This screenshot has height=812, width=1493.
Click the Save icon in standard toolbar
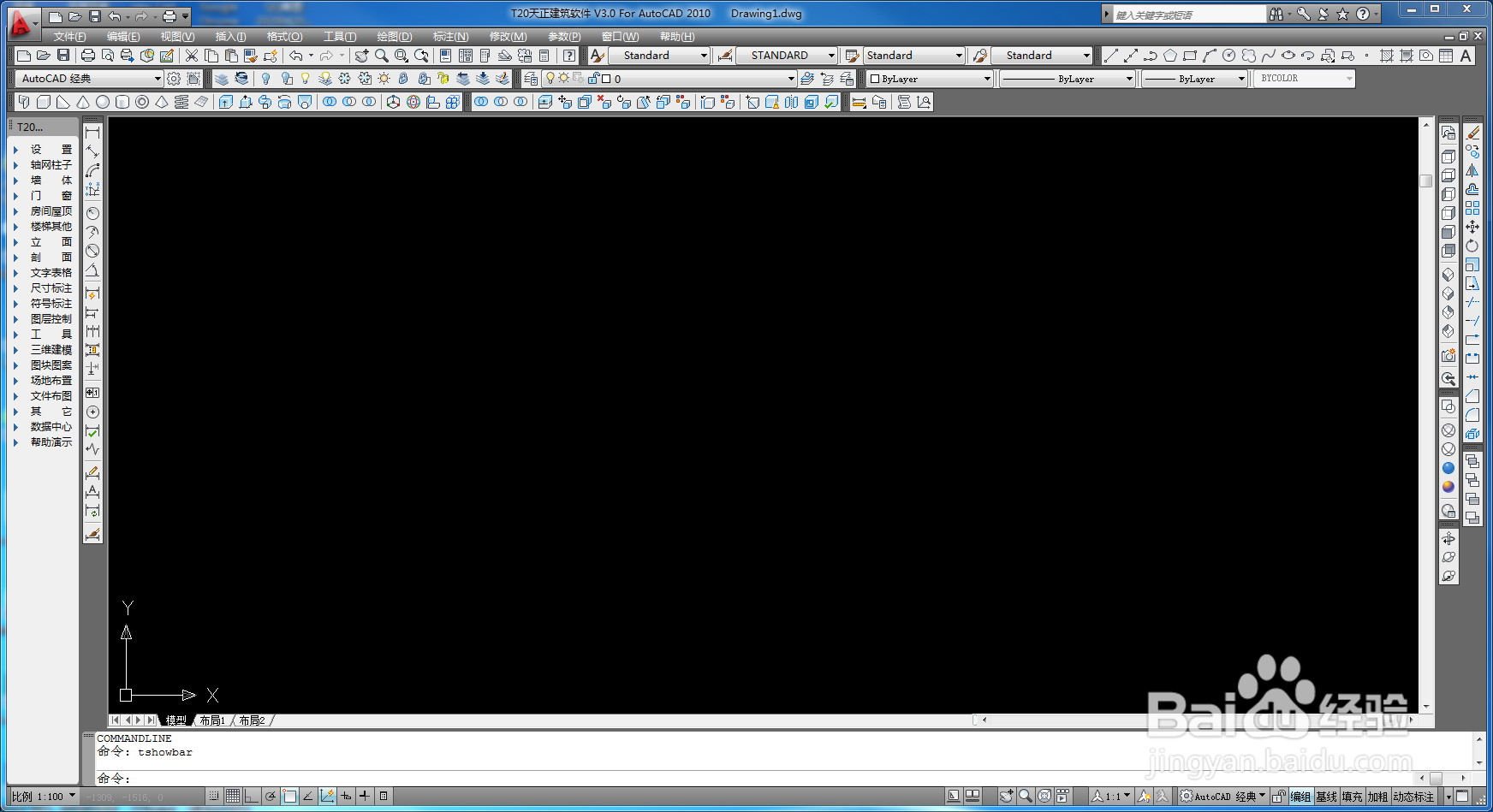coord(63,56)
